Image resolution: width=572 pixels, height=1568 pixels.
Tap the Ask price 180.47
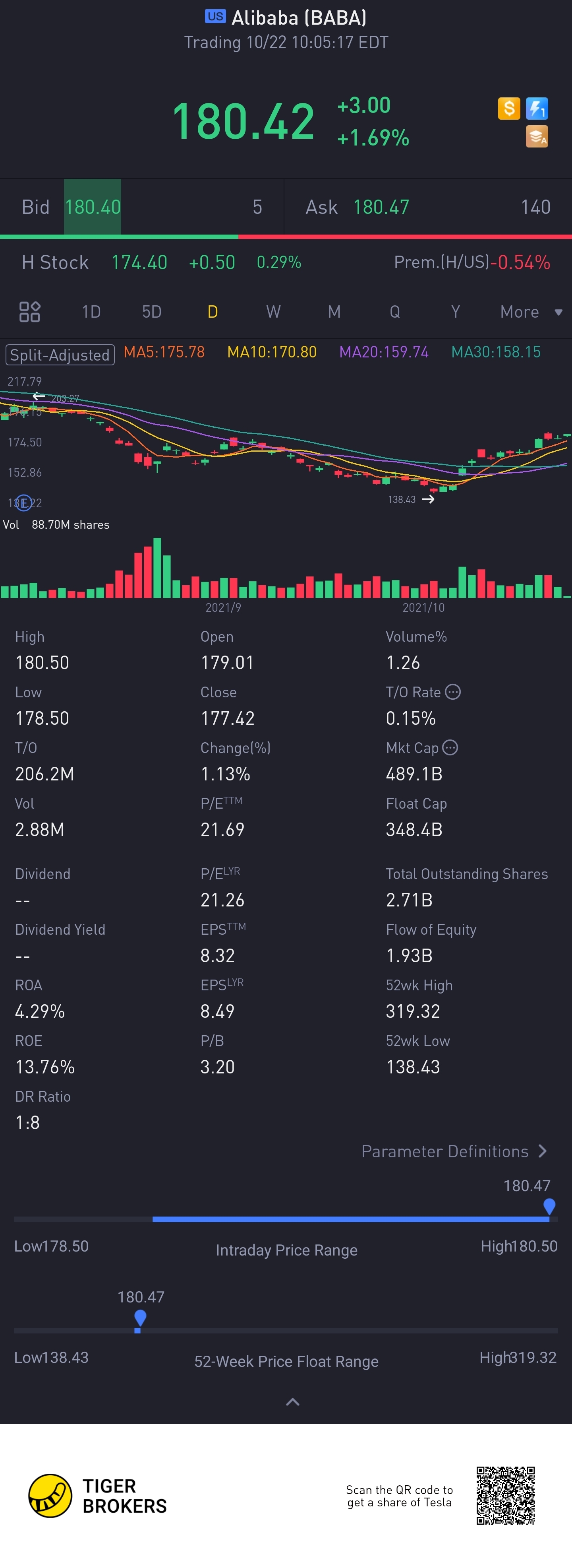point(381,207)
